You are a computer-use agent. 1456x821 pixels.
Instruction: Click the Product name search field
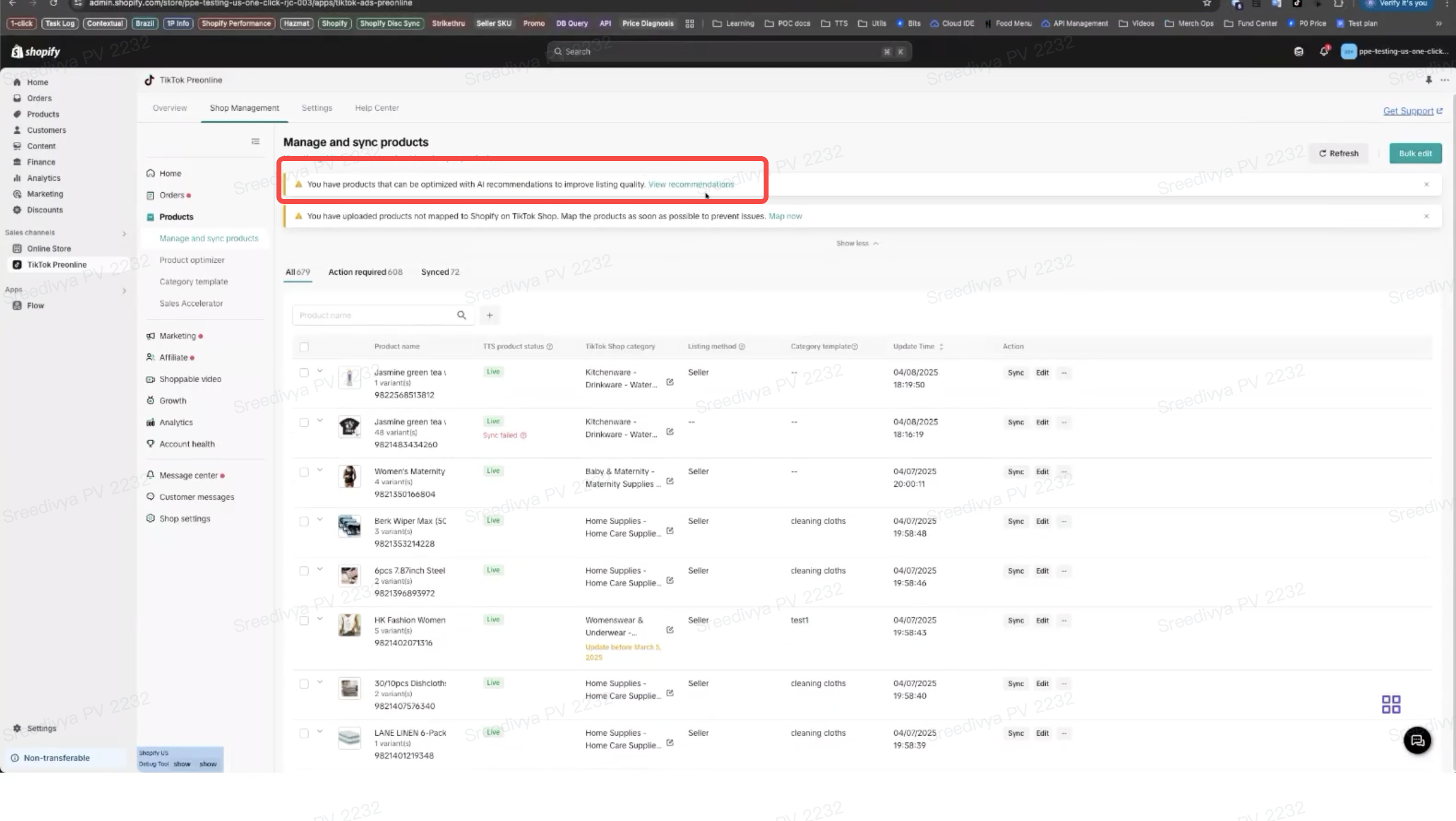375,315
